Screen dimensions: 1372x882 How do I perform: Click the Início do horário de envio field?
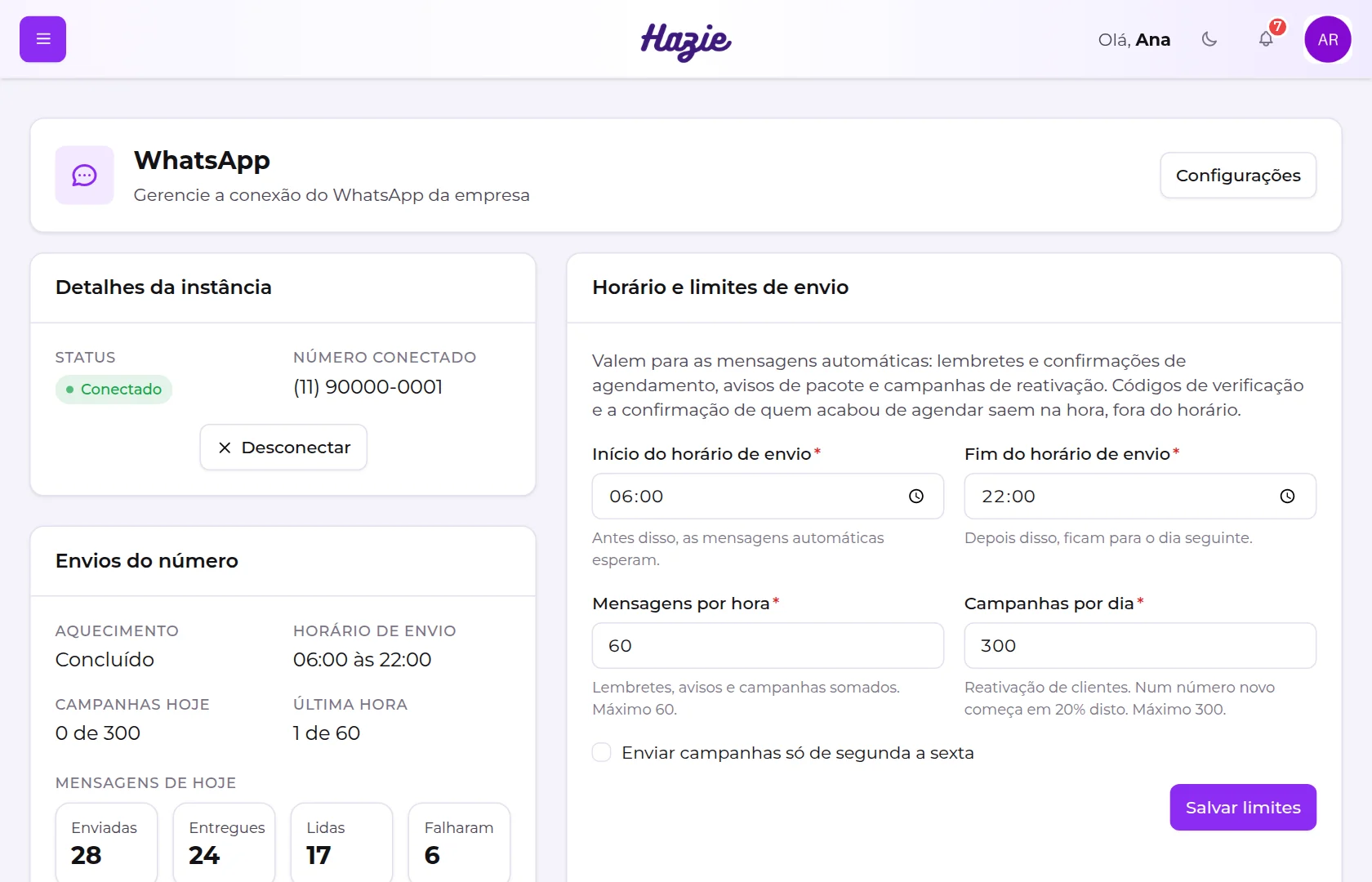[768, 497]
